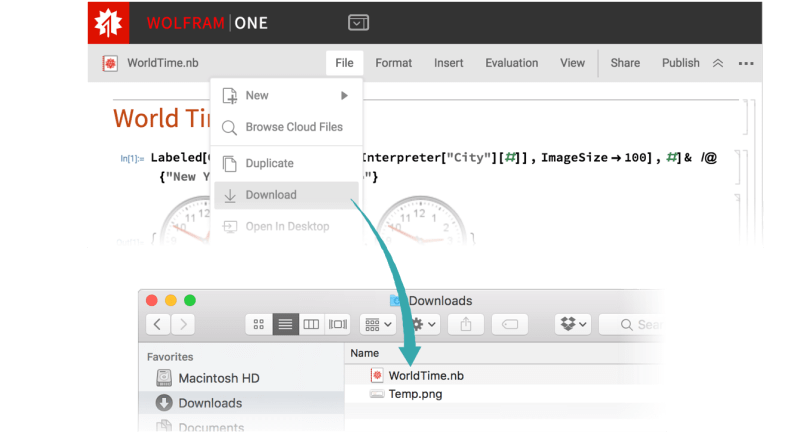Click the Downloads folder title icon
This screenshot has width=800, height=432.
tap(396, 300)
